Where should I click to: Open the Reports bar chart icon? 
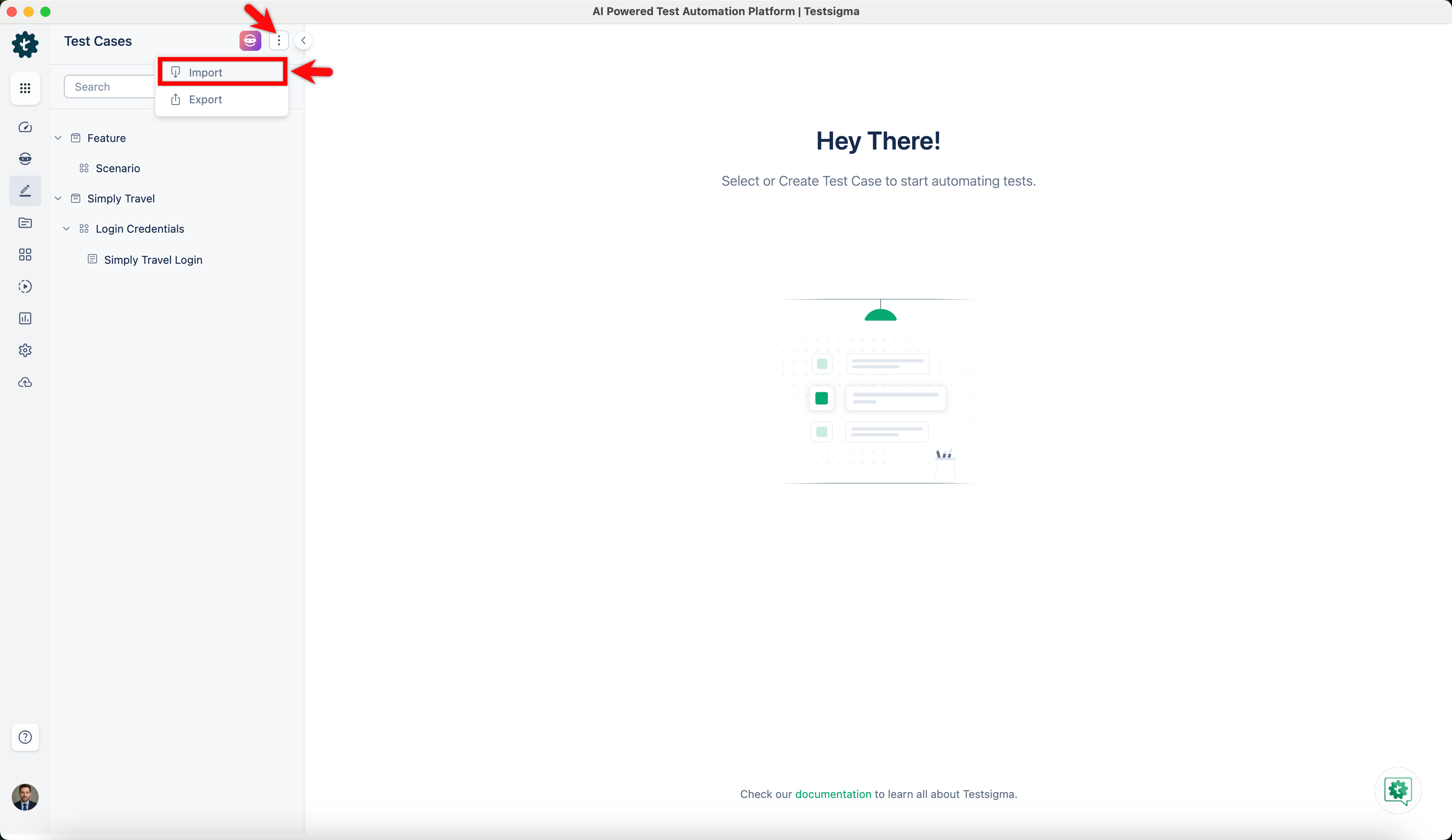(x=25, y=318)
